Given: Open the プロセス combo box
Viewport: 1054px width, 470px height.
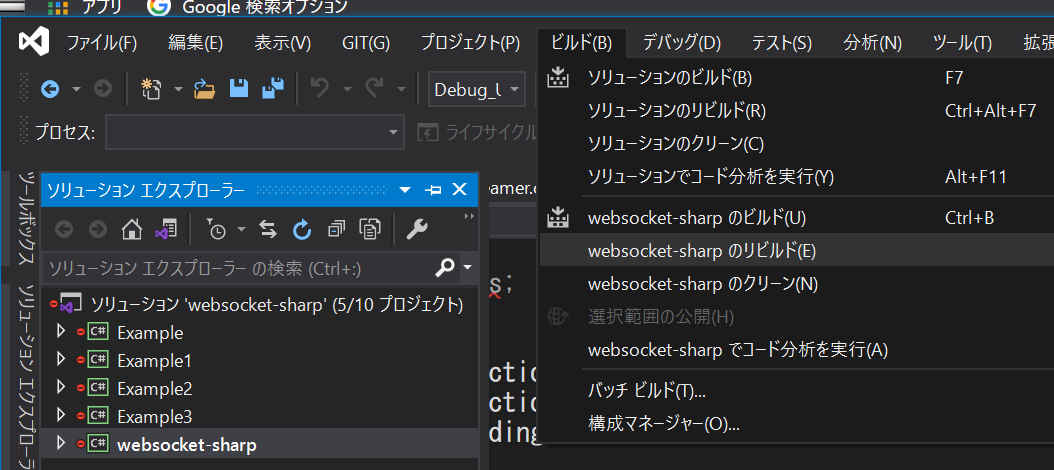Looking at the screenshot, I should [254, 133].
